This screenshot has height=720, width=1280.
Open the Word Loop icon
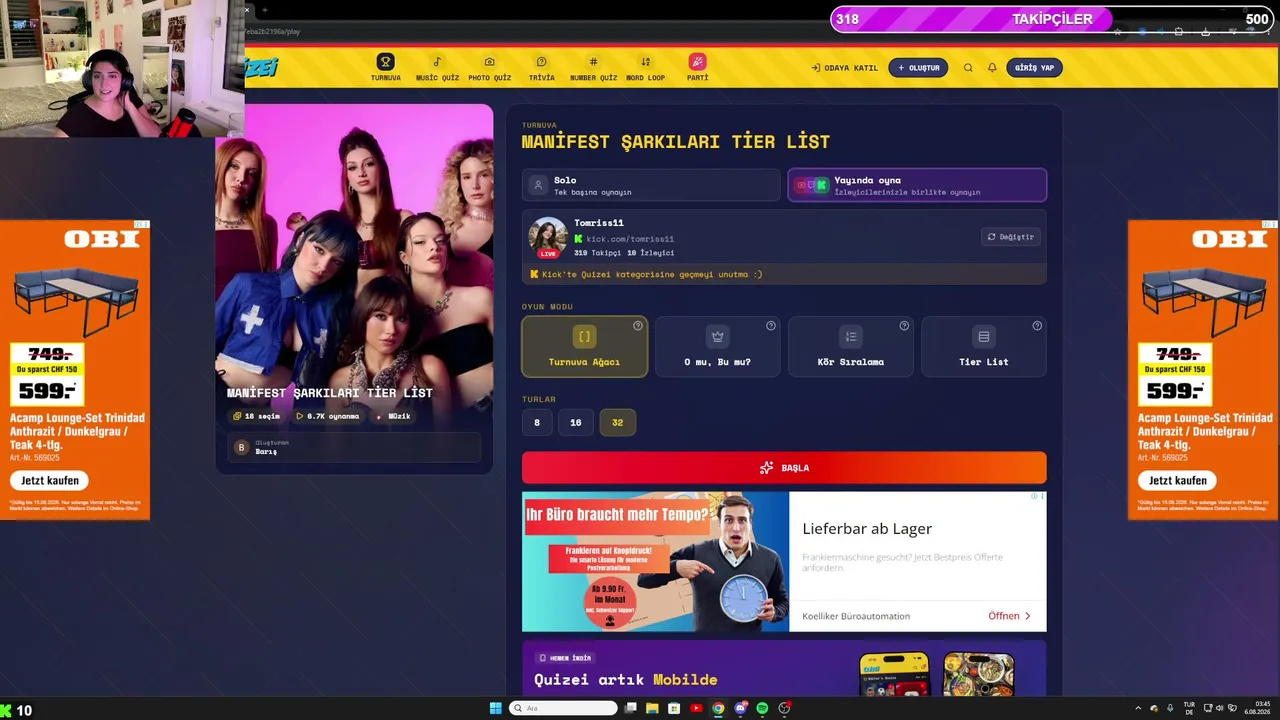(x=645, y=62)
